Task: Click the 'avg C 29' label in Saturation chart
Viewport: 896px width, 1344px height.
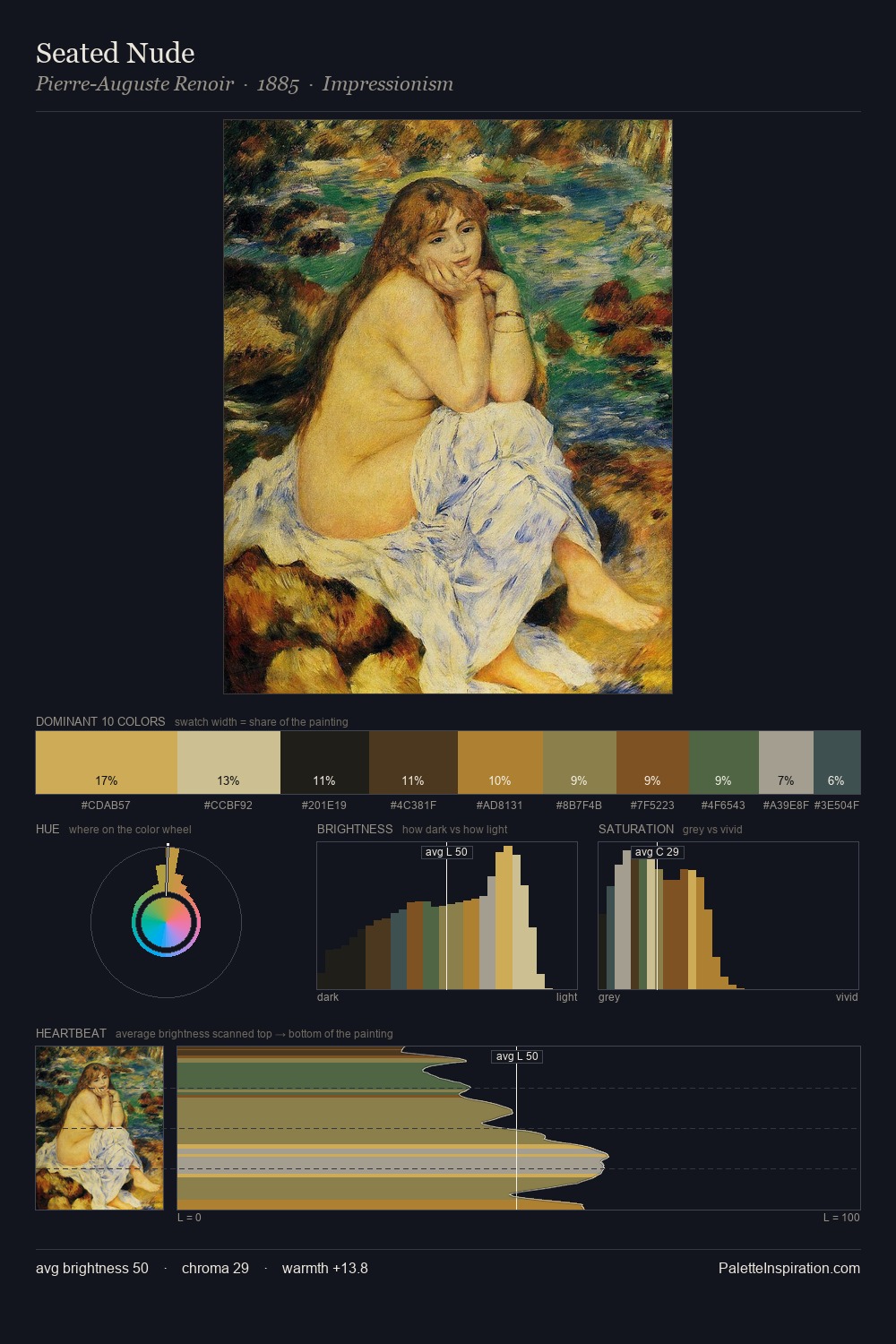Action: click(657, 852)
